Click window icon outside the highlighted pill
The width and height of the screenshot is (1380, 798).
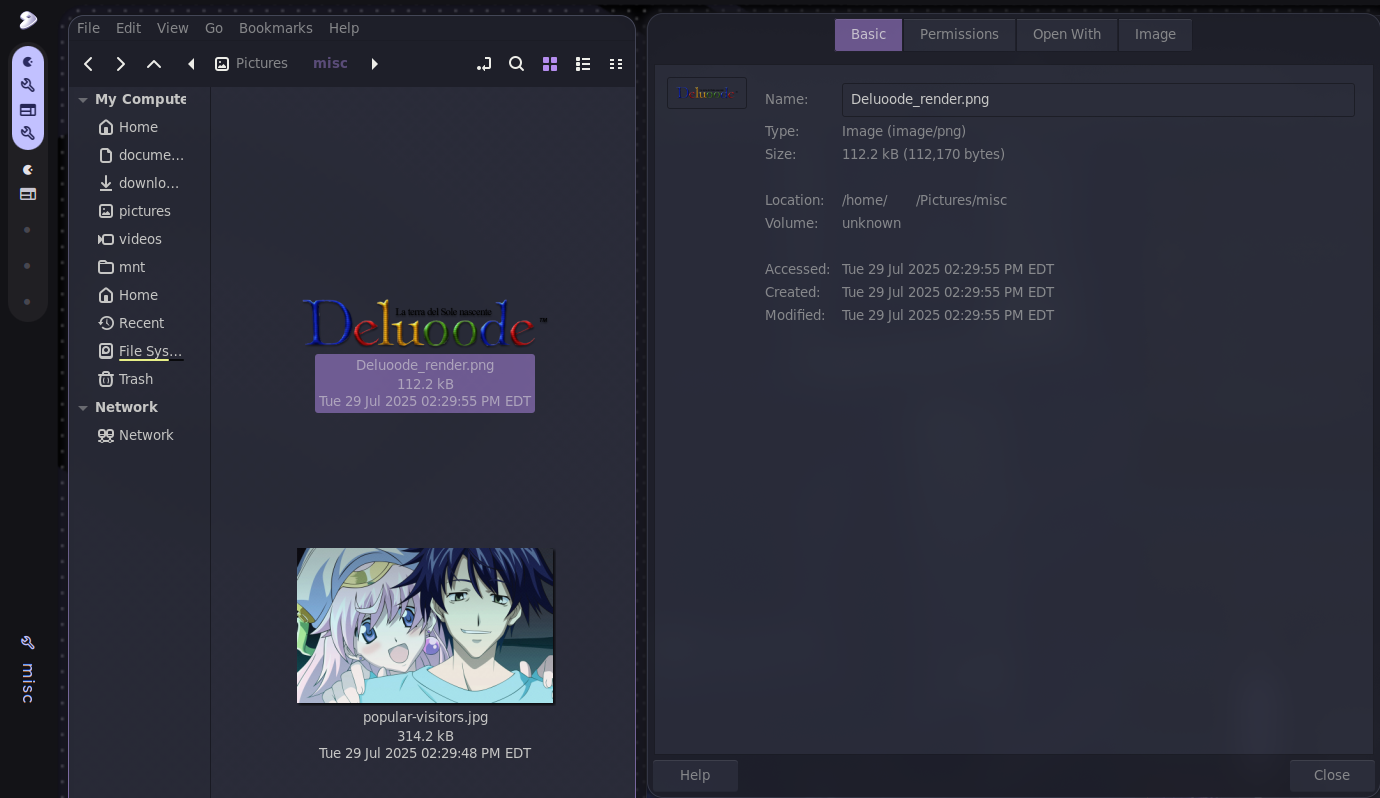[28, 194]
